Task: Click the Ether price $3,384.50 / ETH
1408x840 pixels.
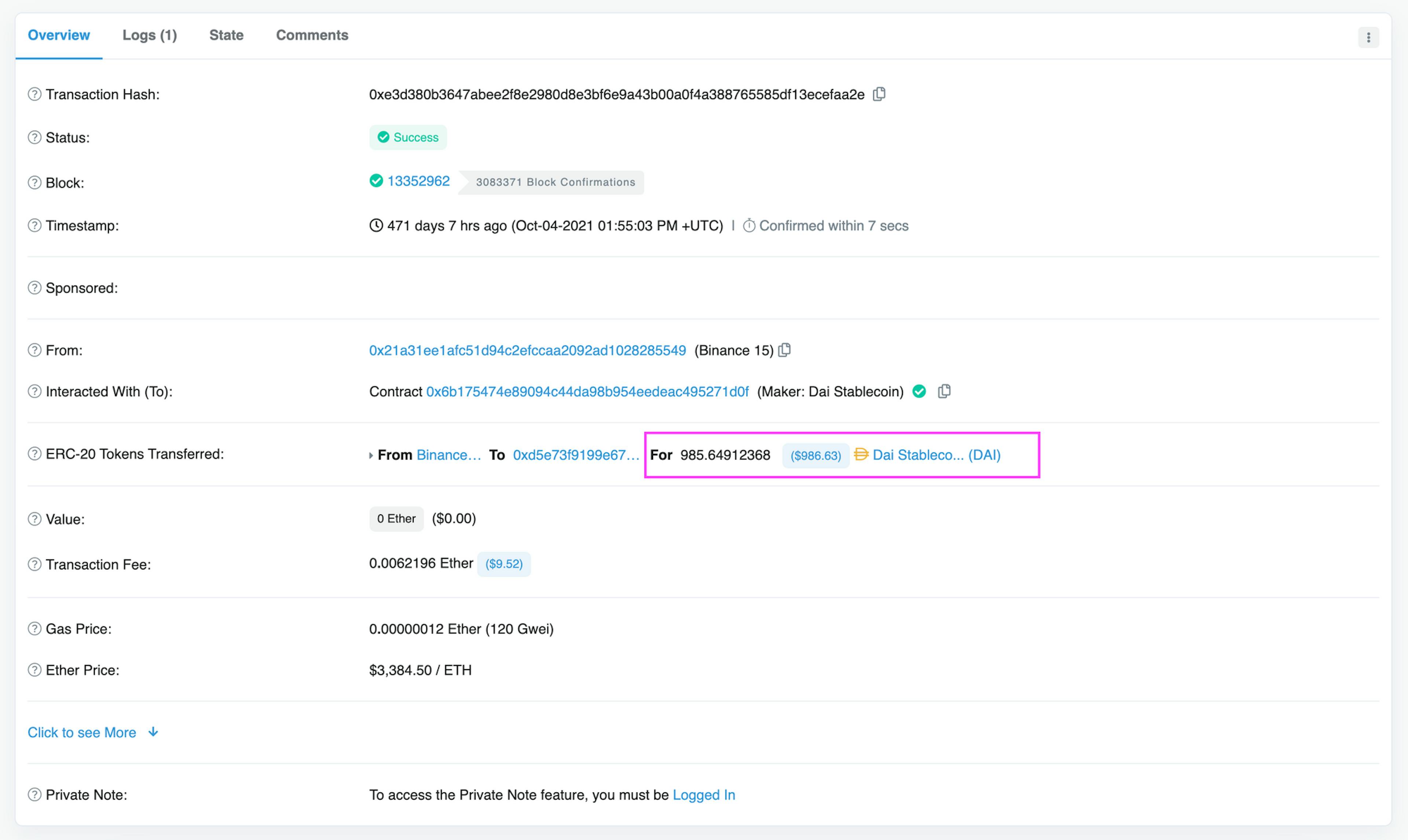Action: coord(421,670)
